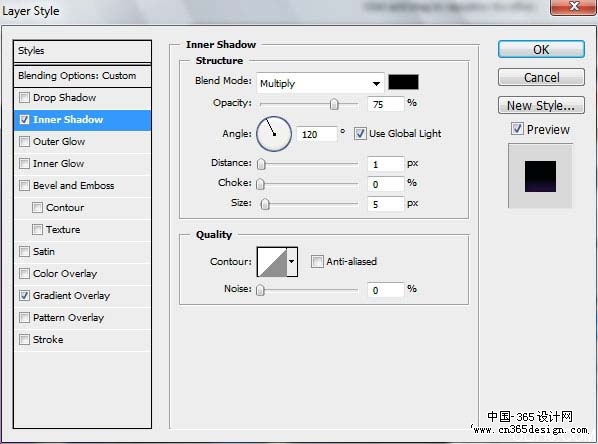Enable the Satin checkbox
This screenshot has width=598, height=444.
24,251
